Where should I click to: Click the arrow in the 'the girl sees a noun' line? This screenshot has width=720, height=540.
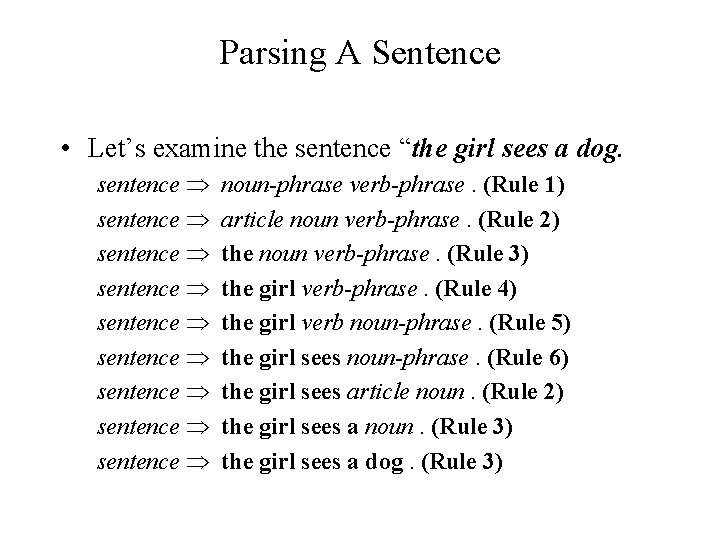198,428
